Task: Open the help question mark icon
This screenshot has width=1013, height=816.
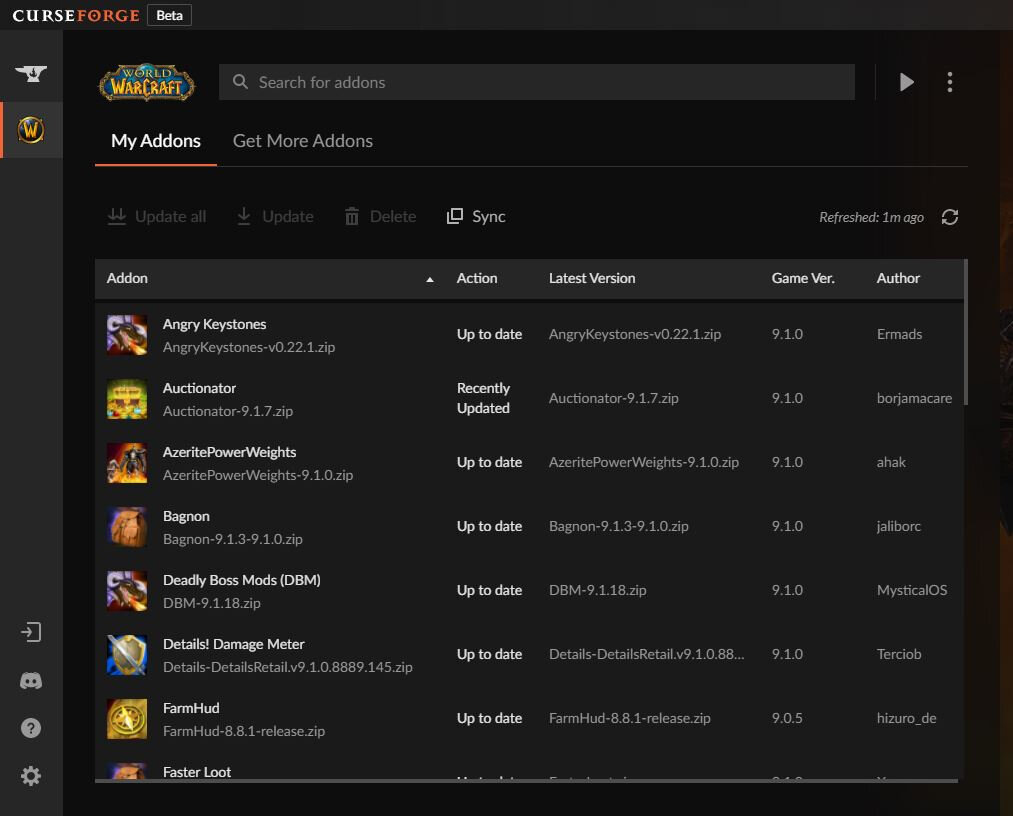Action: pyautogui.click(x=31, y=728)
